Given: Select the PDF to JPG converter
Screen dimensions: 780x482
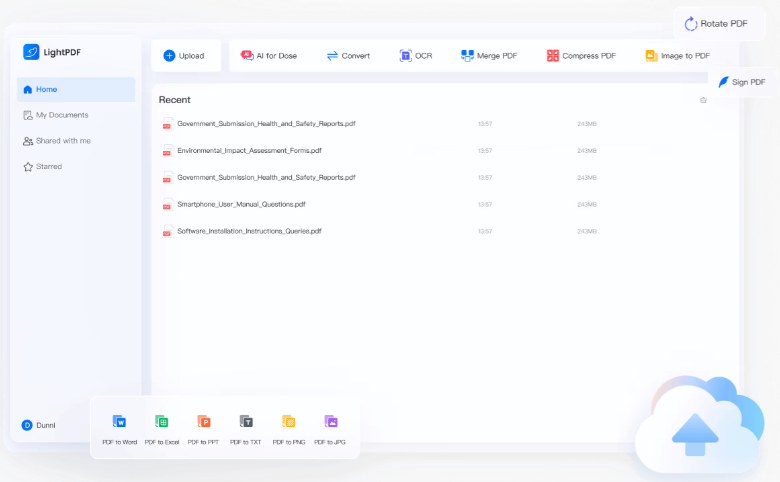Looking at the screenshot, I should (x=330, y=429).
